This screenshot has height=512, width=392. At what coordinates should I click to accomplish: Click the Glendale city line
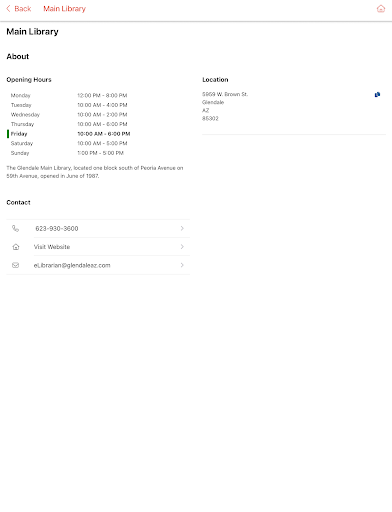(213, 102)
